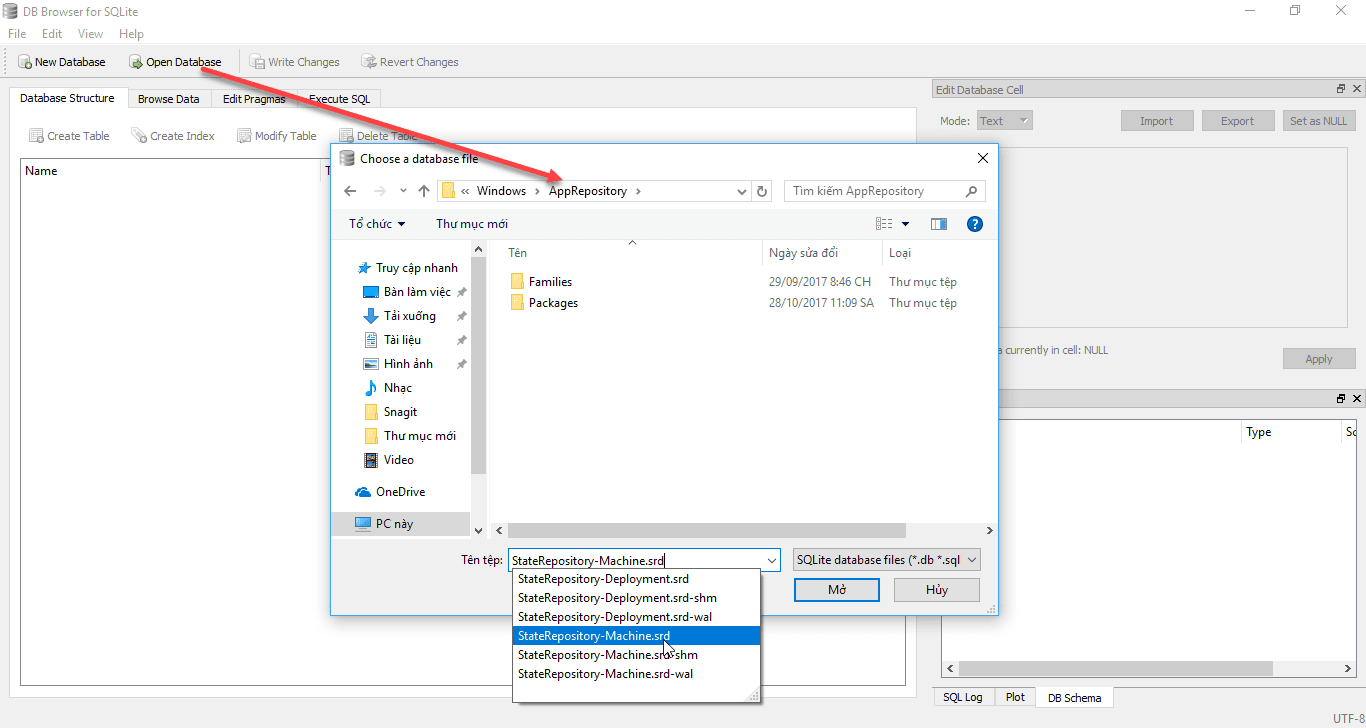Open the SQLite database files filter dropdown

pyautogui.click(x=886, y=560)
